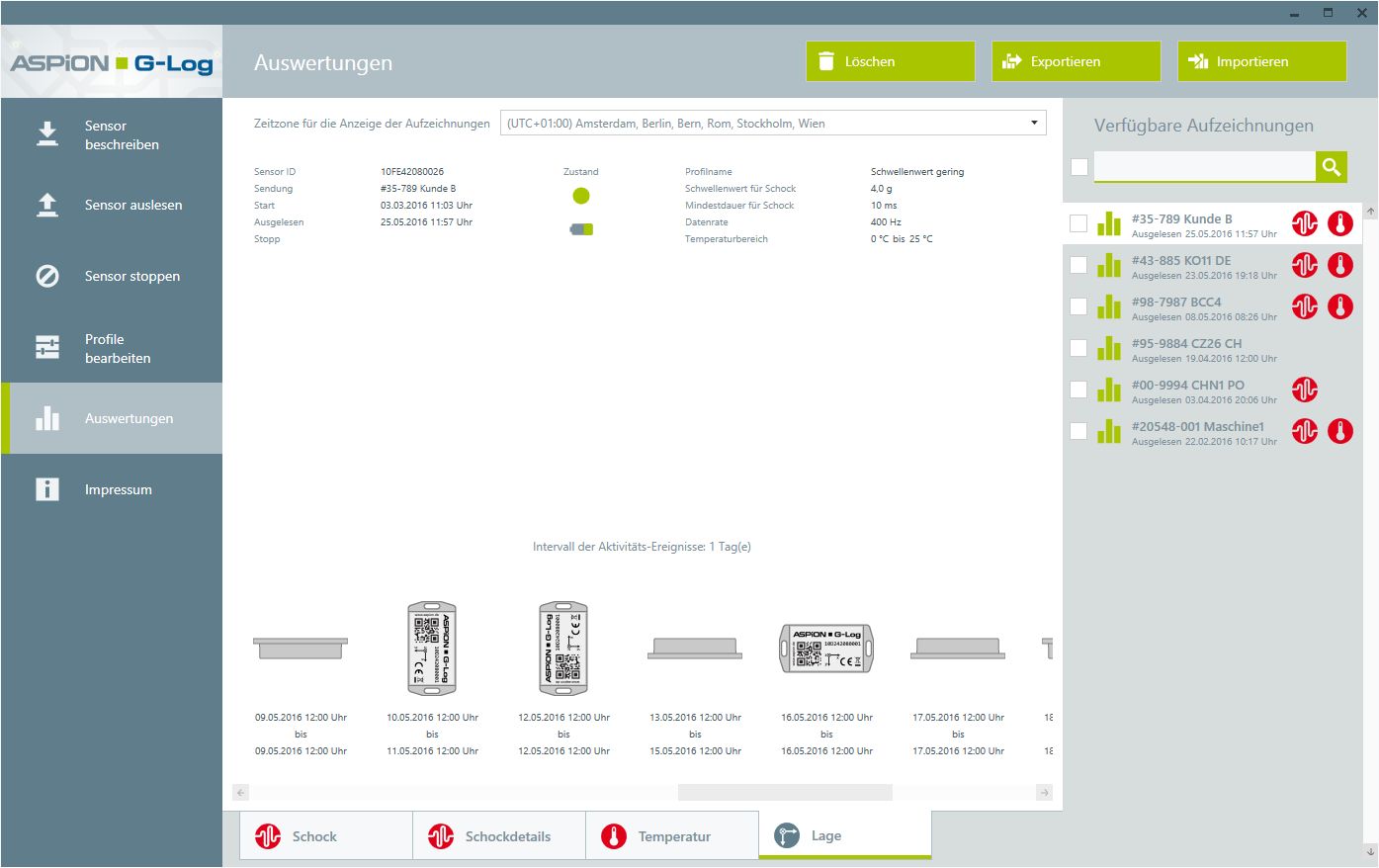
Task: Check the #95-9884 CZ26 CH recording
Action: click(x=1078, y=348)
